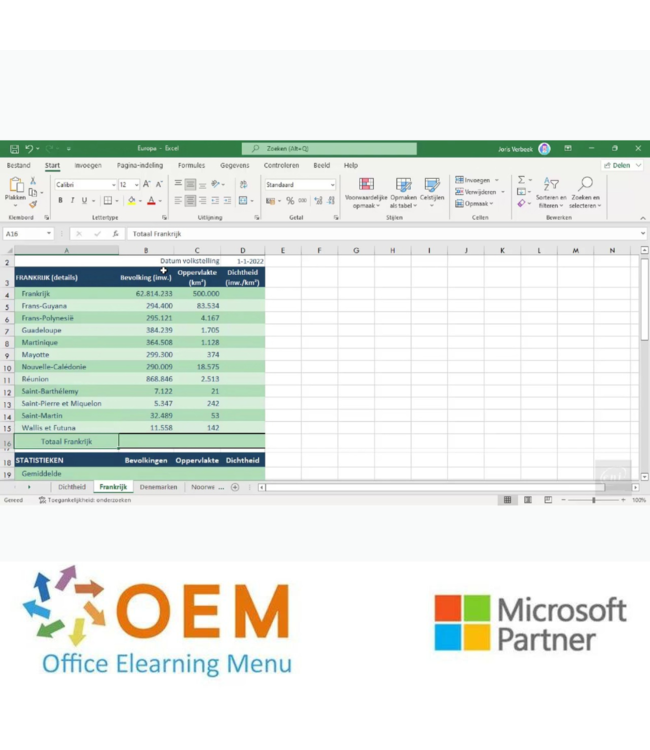Toggle top vertical alignment
This screenshot has height=750, width=650.
tap(178, 184)
